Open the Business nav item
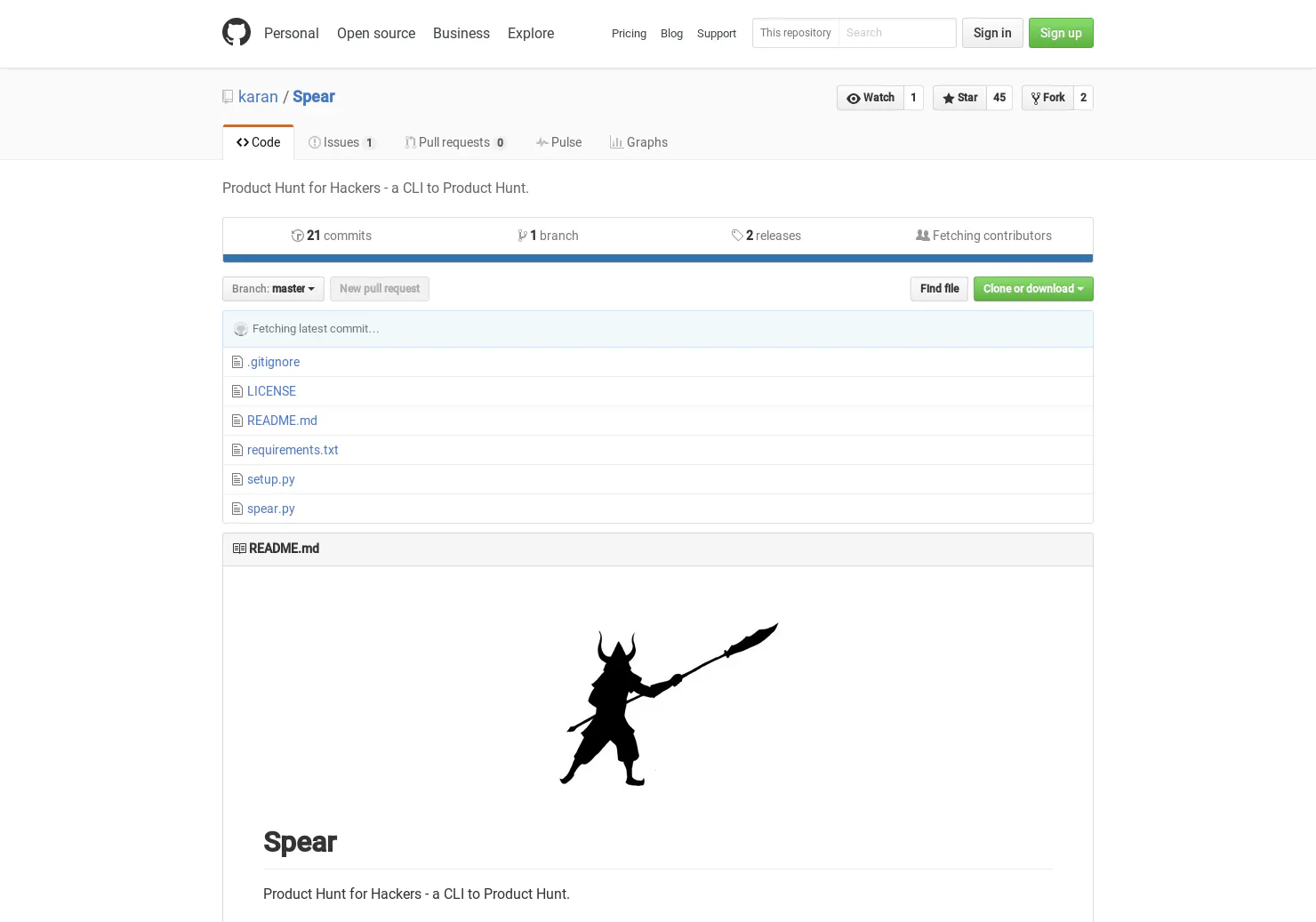 (x=461, y=33)
